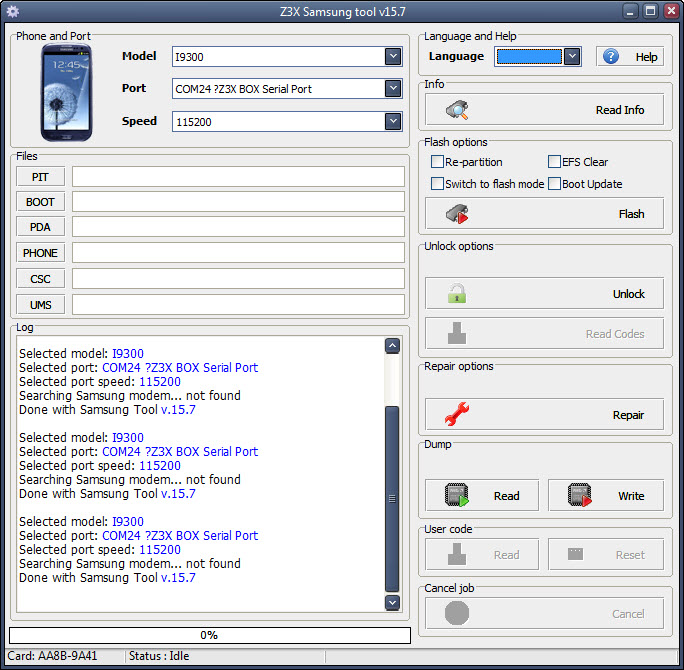Click the log scrollbar down arrow
The image size is (684, 670).
[392, 602]
